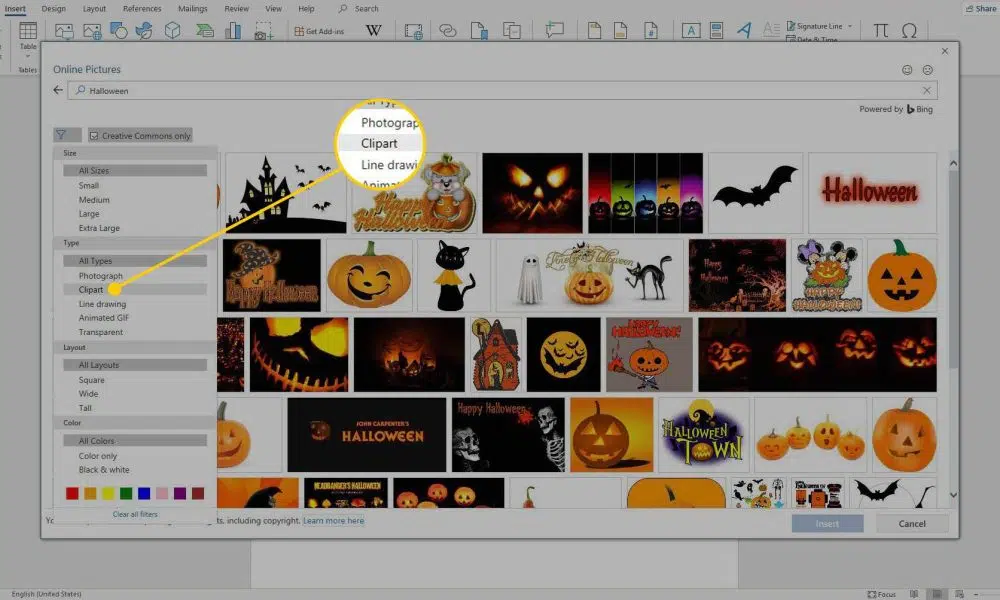Viewport: 1000px width, 600px height.
Task: Click the Share button
Action: coord(980,8)
